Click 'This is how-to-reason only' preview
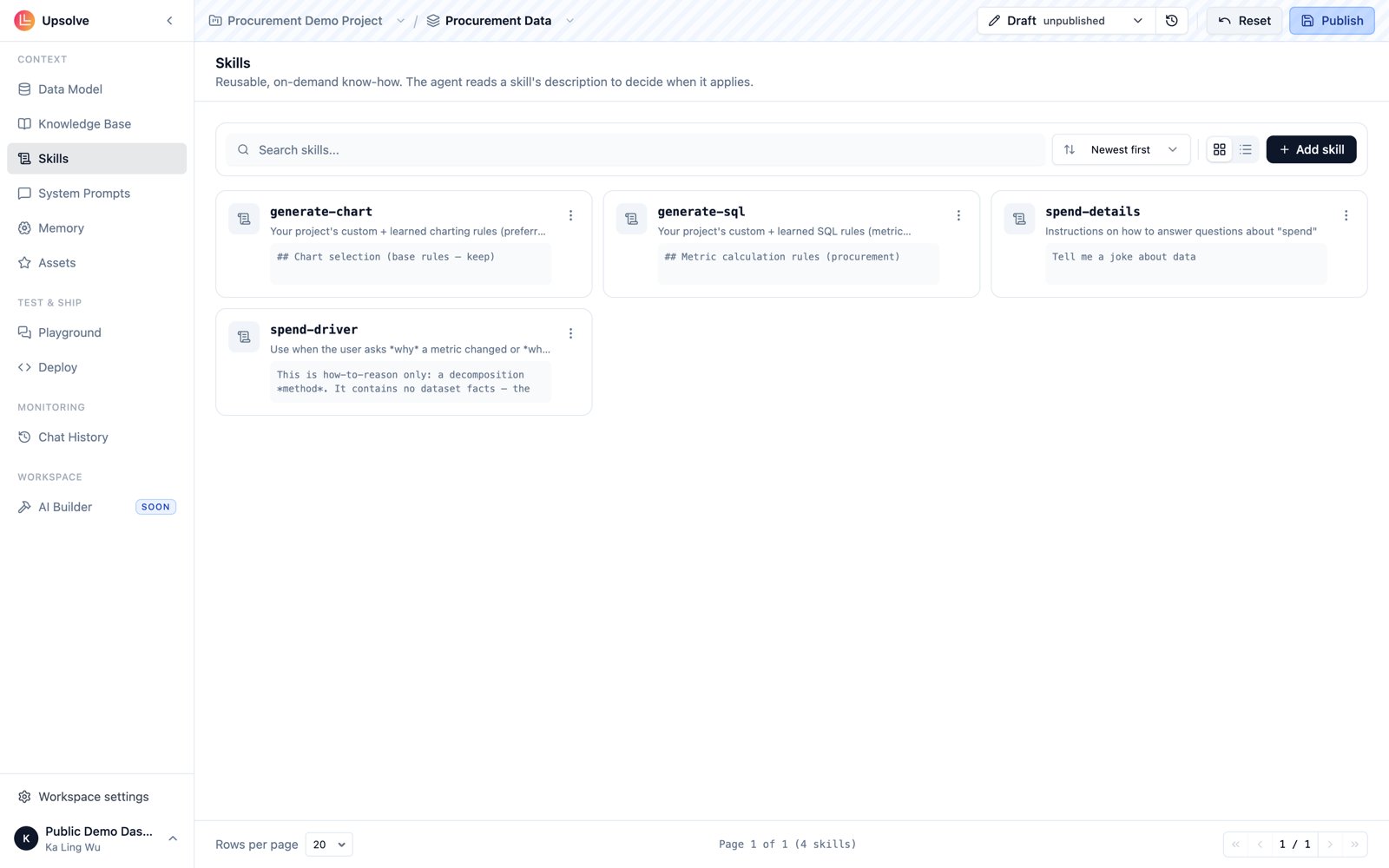Image resolution: width=1389 pixels, height=868 pixels. pyautogui.click(x=411, y=381)
